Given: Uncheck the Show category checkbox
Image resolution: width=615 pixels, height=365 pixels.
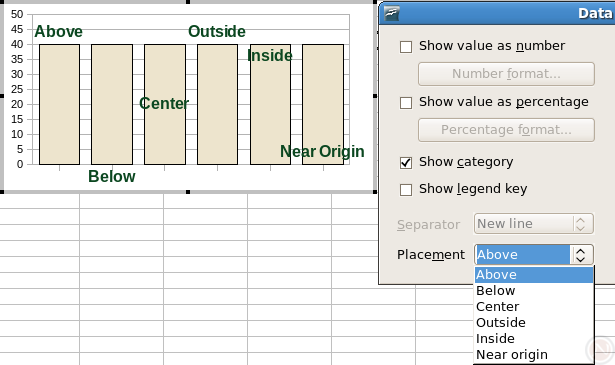Looking at the screenshot, I should [x=406, y=163].
